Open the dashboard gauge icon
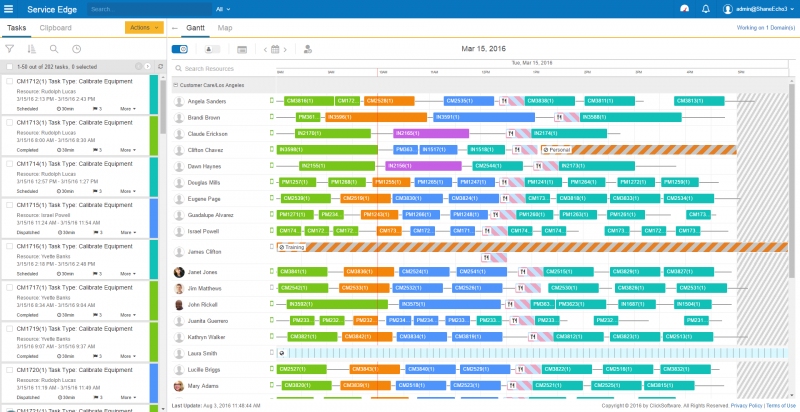The image size is (800, 412). pos(685,9)
